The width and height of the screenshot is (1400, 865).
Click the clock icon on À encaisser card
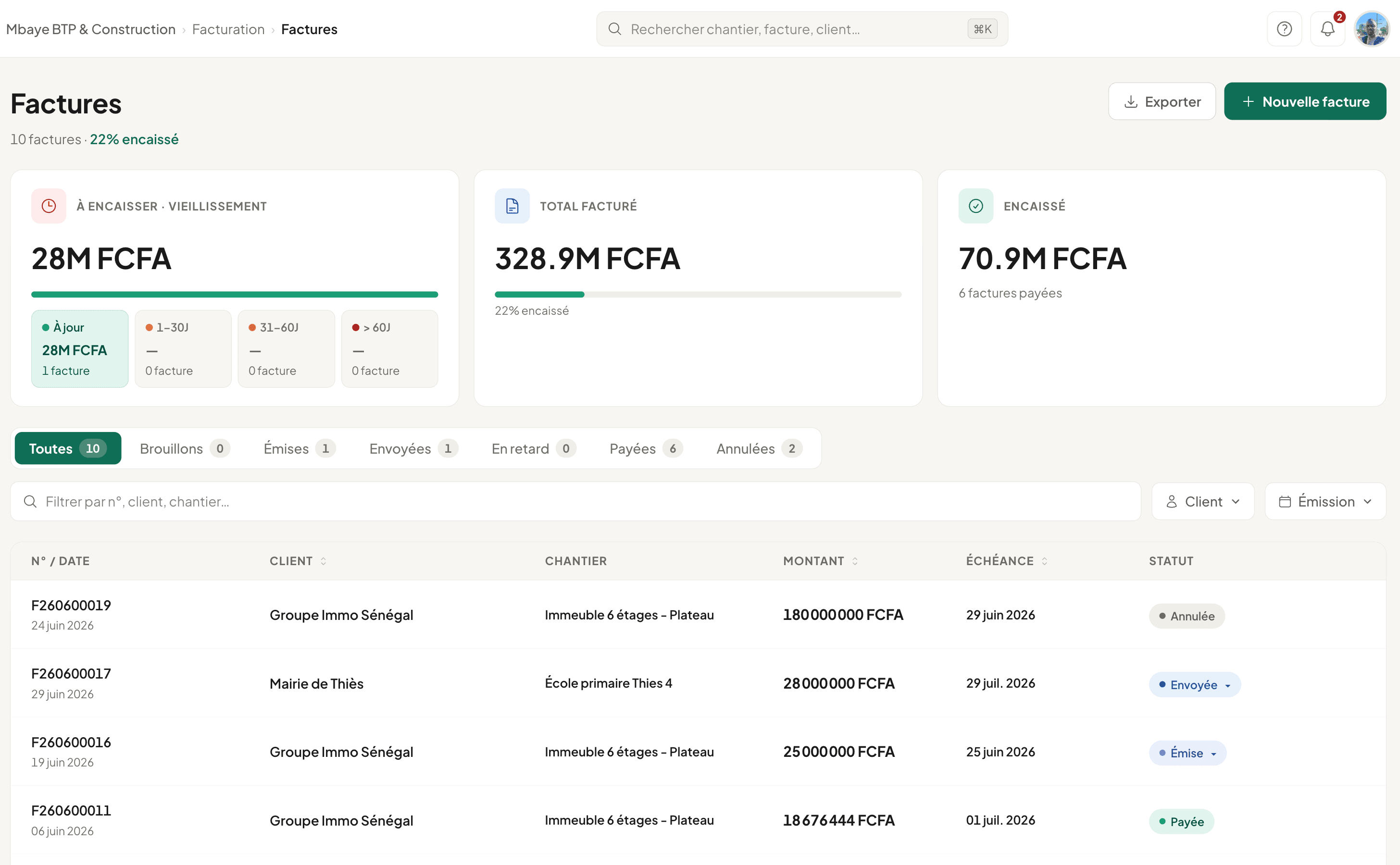(x=49, y=206)
